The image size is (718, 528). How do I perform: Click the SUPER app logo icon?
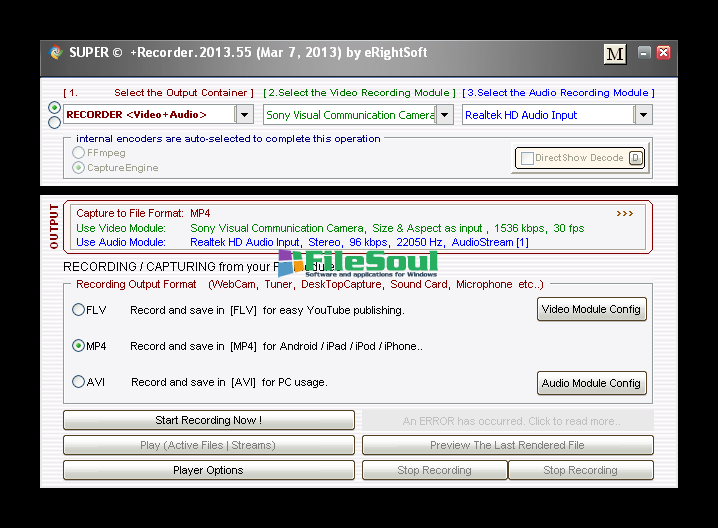(55, 53)
